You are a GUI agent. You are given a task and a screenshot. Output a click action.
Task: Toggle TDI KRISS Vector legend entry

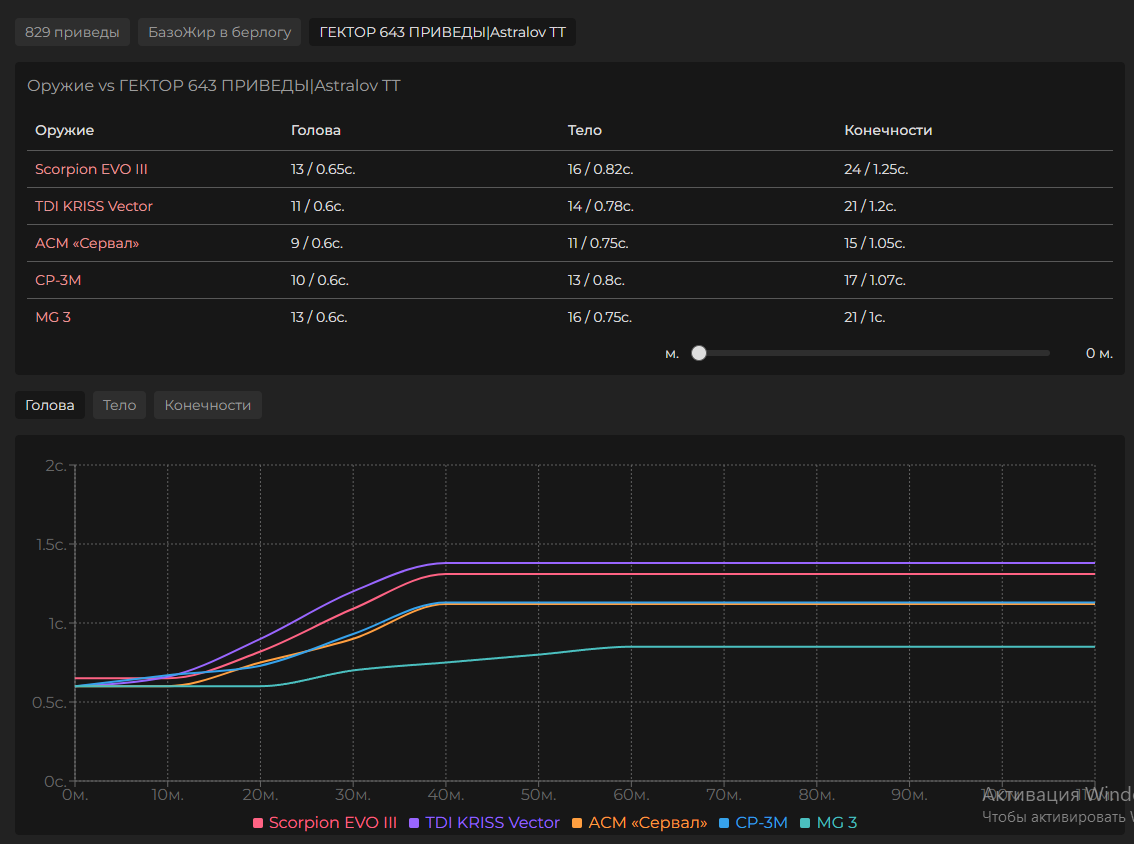click(x=484, y=823)
